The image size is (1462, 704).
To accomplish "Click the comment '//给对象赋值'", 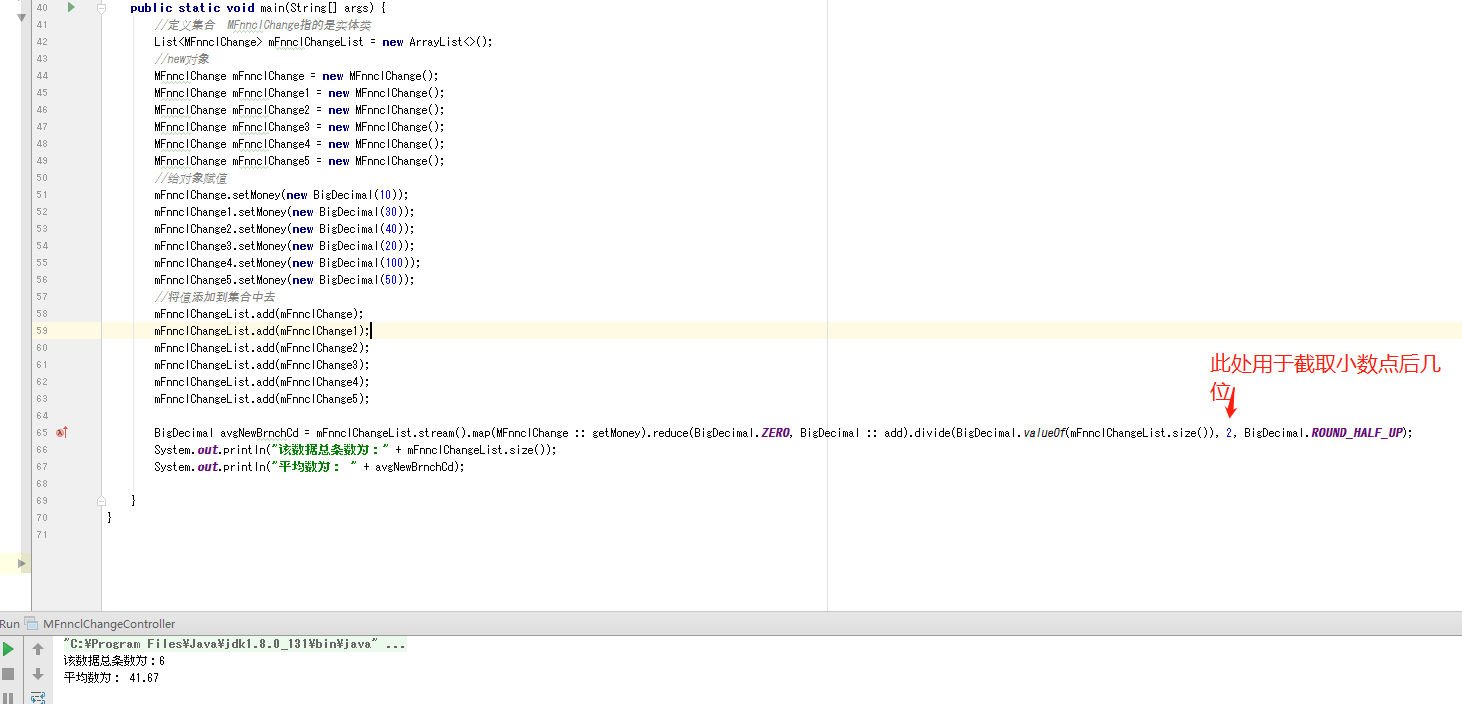I will [x=190, y=178].
